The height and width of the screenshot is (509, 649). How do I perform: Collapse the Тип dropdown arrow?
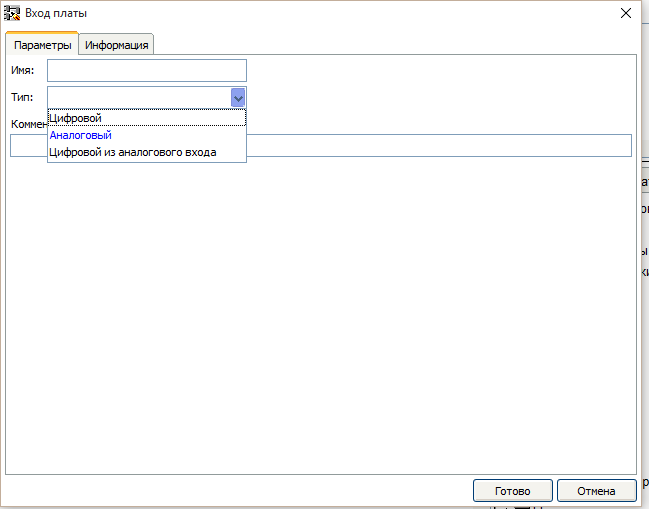point(238,98)
